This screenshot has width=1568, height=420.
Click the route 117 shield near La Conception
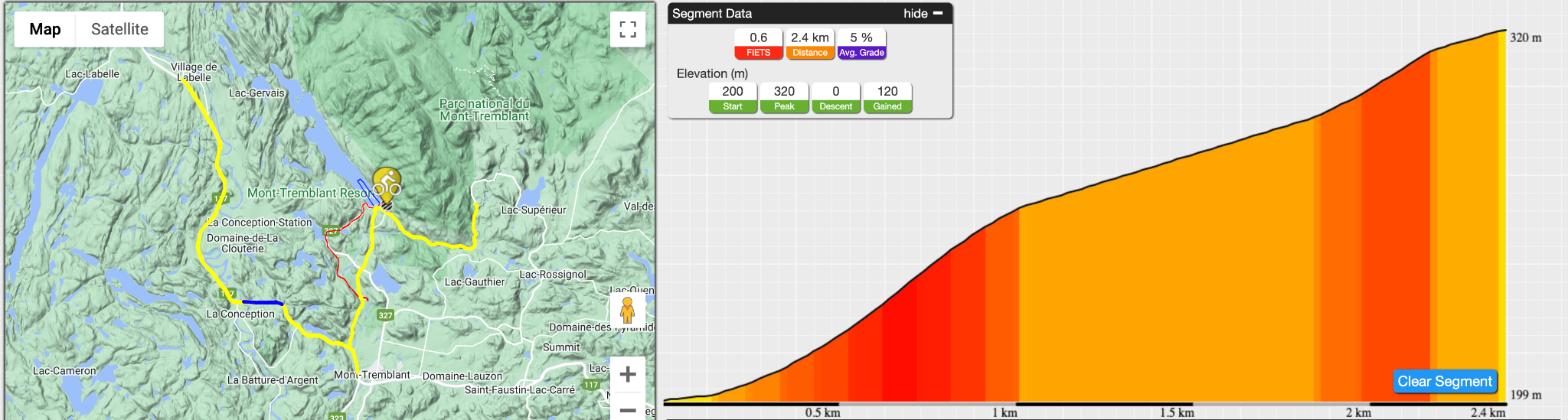pos(227,293)
